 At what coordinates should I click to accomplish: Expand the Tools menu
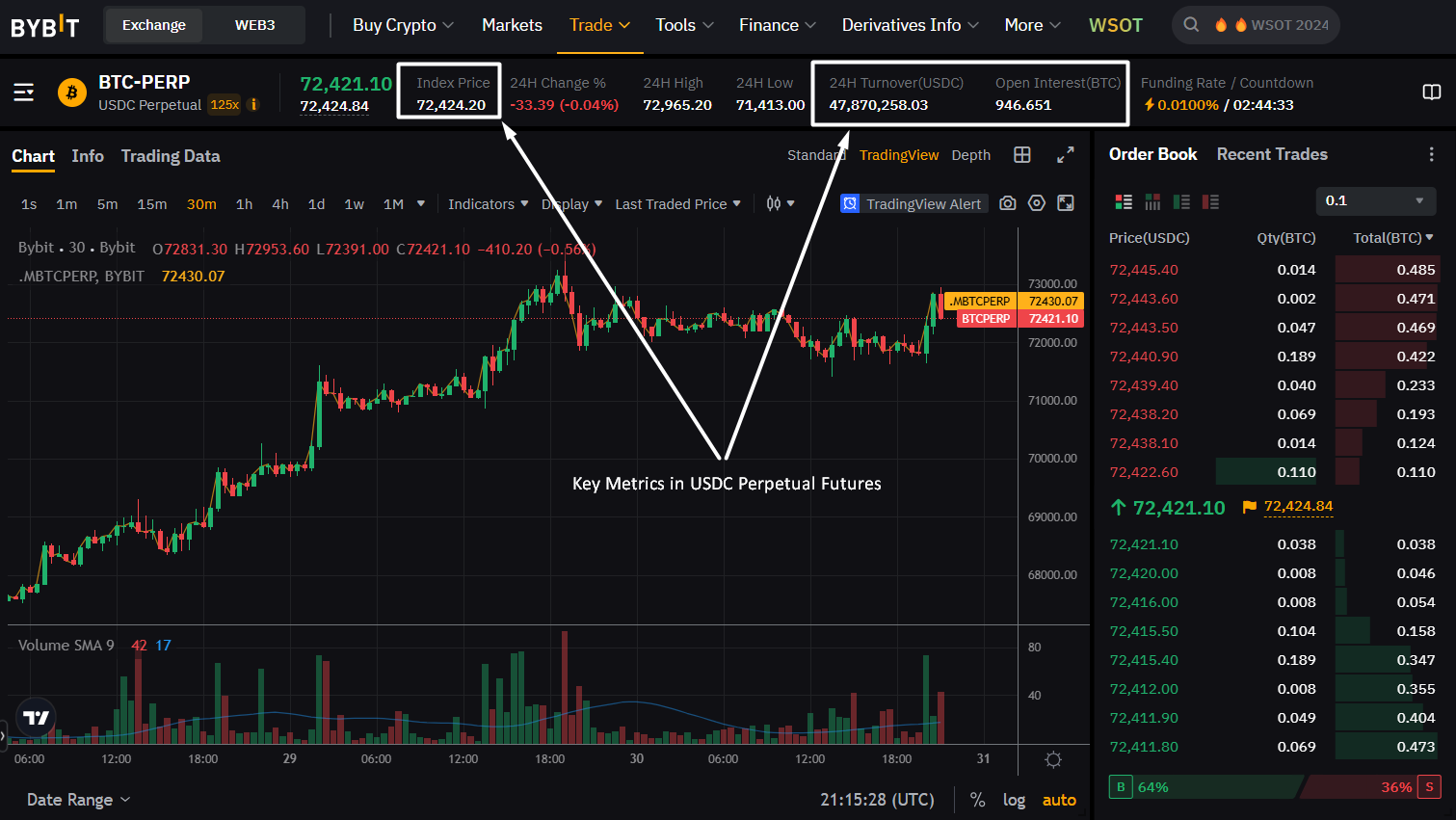pyautogui.click(x=684, y=25)
